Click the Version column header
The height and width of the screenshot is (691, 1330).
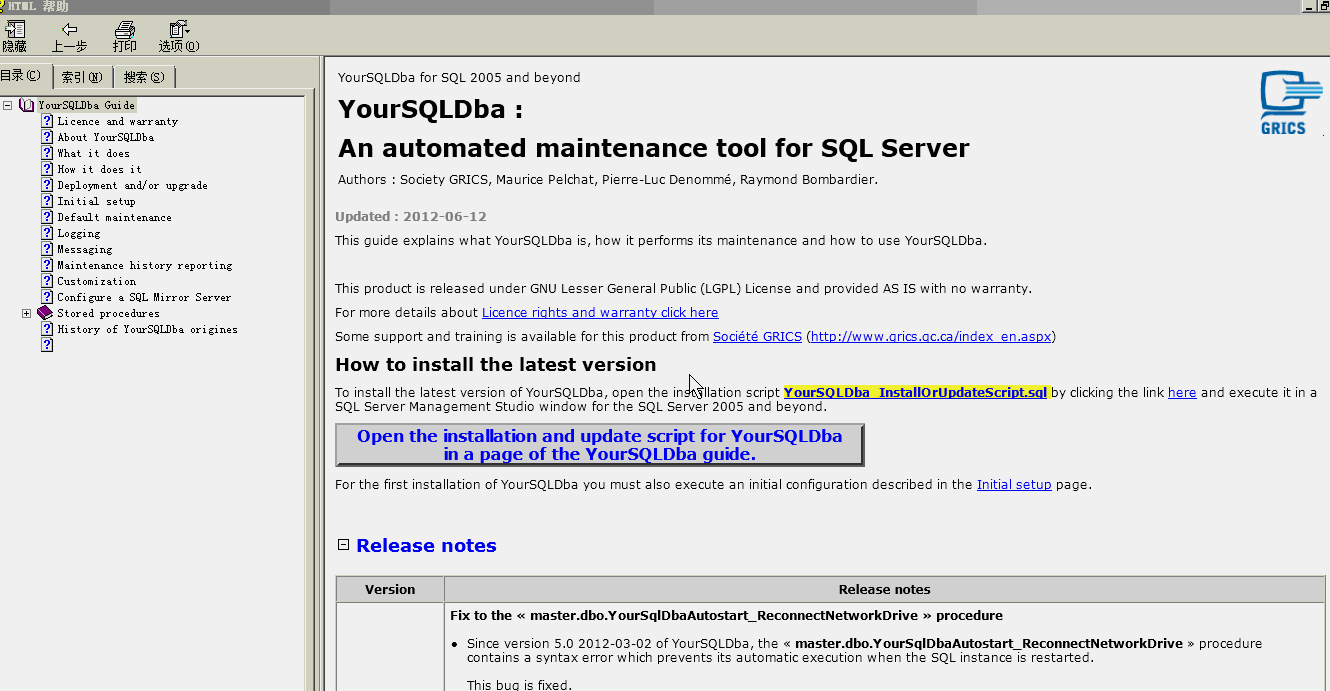point(390,589)
